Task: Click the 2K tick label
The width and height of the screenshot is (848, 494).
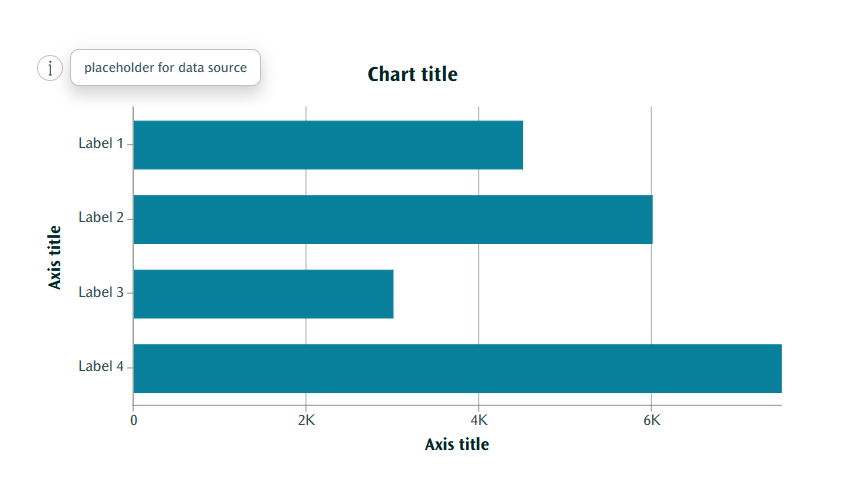Action: [x=306, y=420]
